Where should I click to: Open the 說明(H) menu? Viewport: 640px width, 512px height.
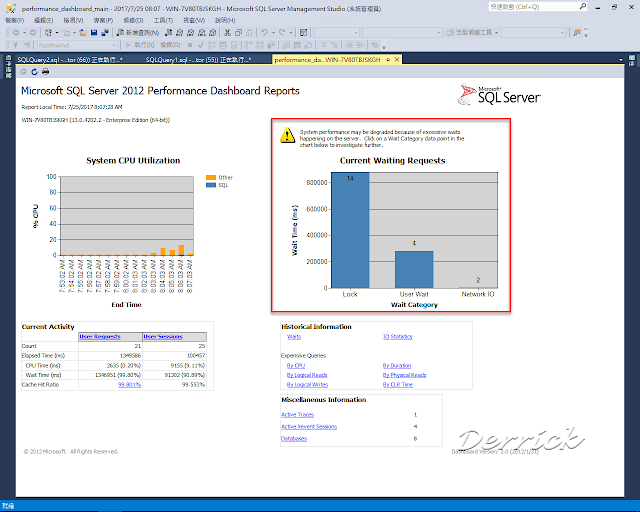[x=225, y=20]
